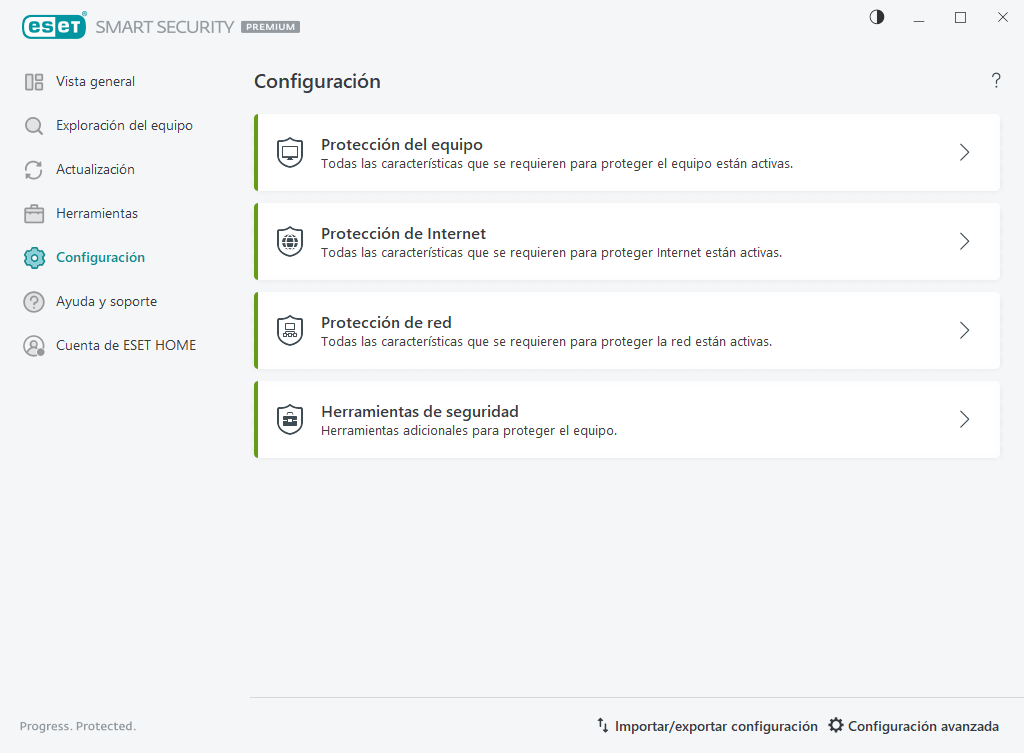Image resolution: width=1024 pixels, height=753 pixels.
Task: Select Configuración in the sidebar menu
Action: [x=100, y=258]
